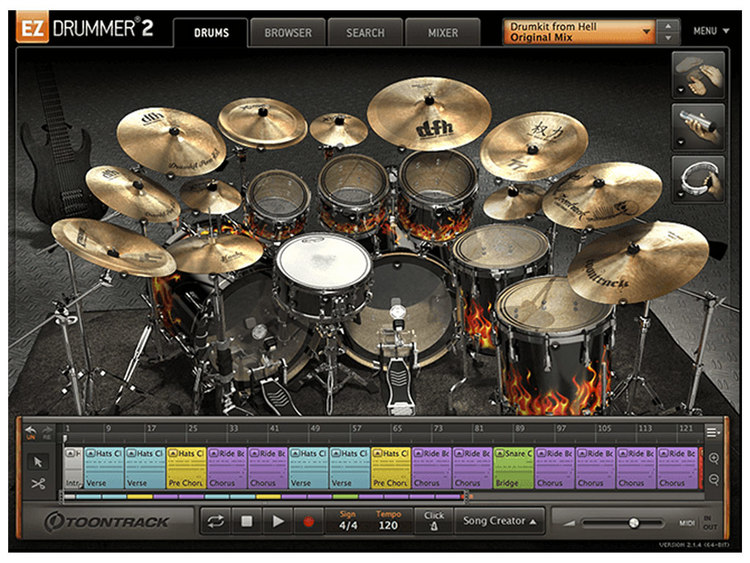The height and width of the screenshot is (563, 750).
Task: Toggle the Click metronome
Action: [x=434, y=521]
